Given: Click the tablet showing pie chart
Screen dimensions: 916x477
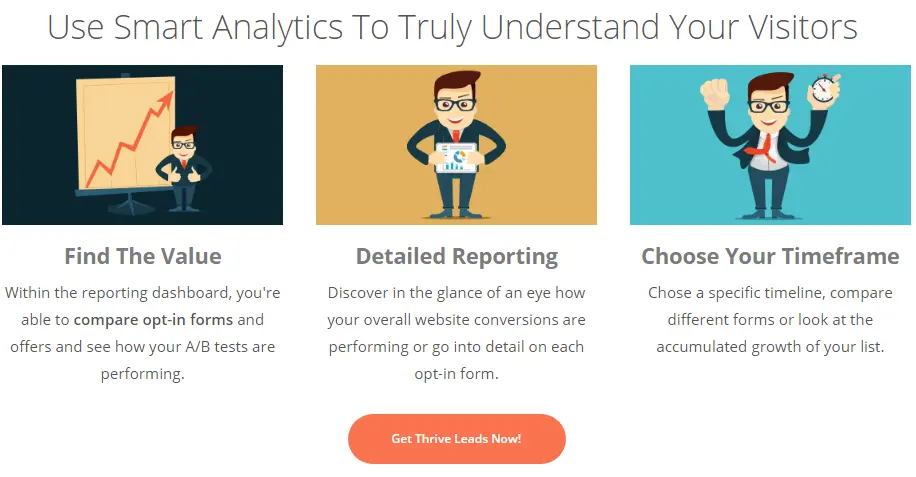Looking at the screenshot, I should (x=456, y=157).
